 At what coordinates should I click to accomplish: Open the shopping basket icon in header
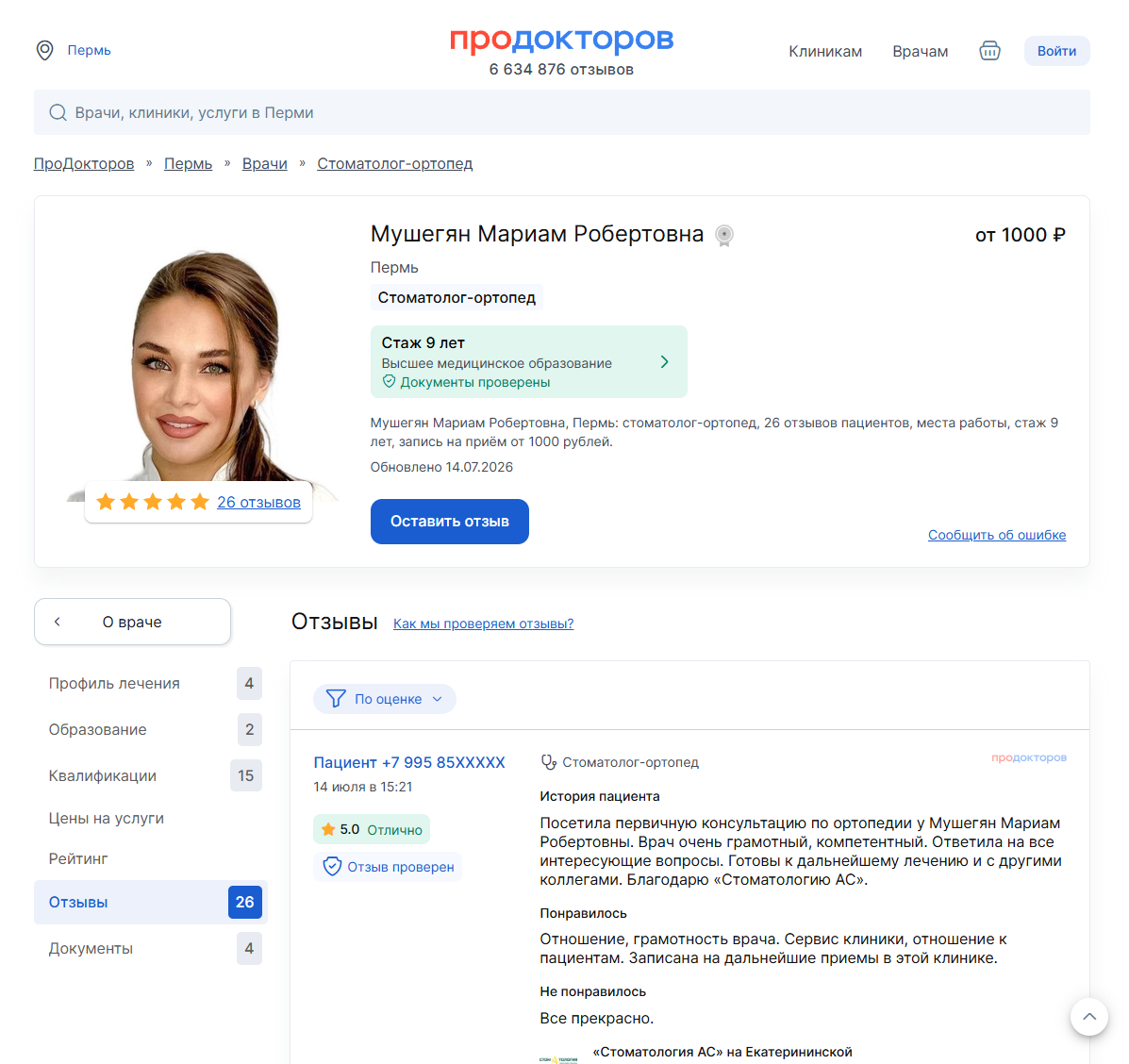pyautogui.click(x=989, y=51)
